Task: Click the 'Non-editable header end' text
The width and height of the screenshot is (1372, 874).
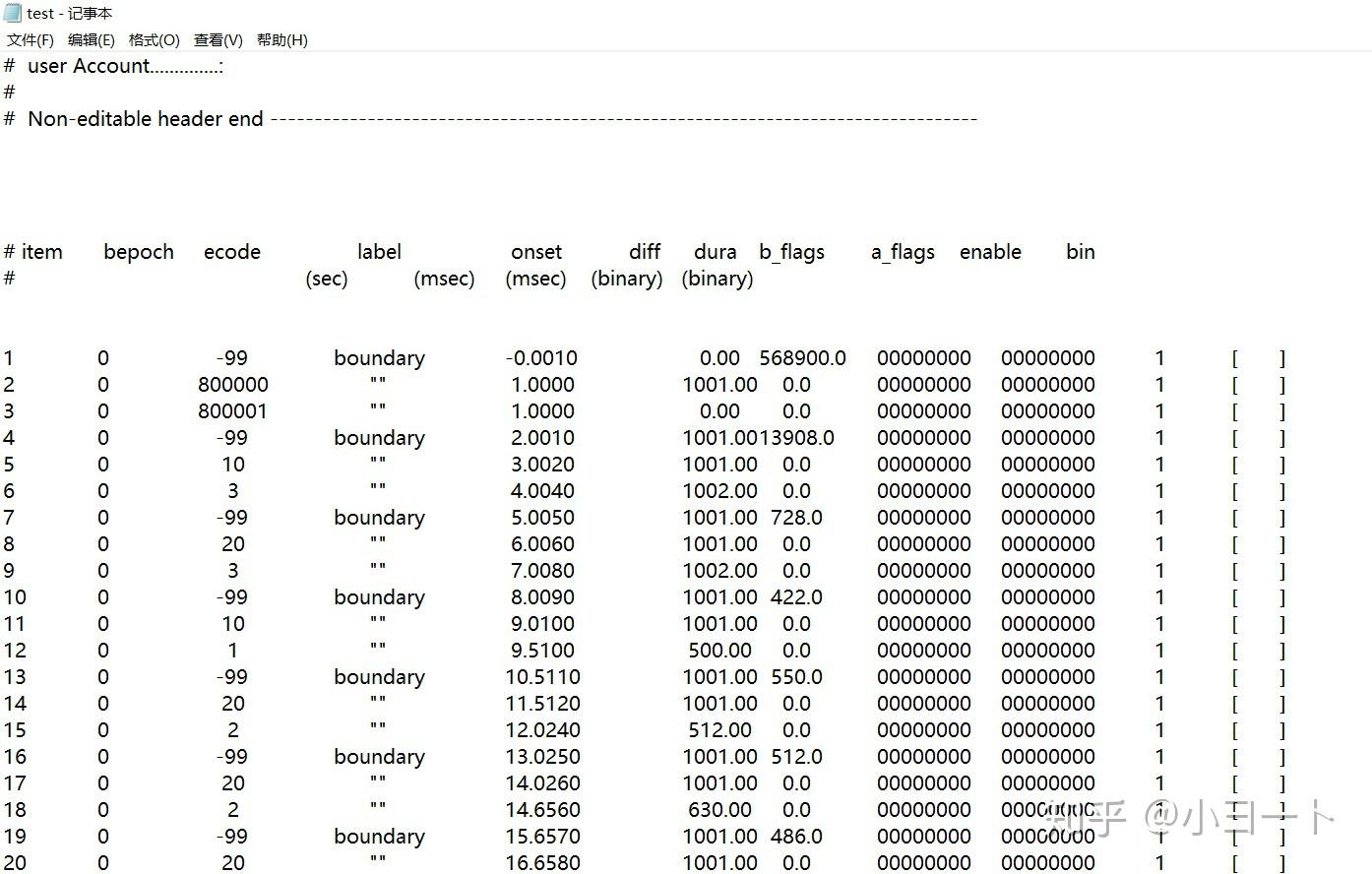Action: [146, 118]
